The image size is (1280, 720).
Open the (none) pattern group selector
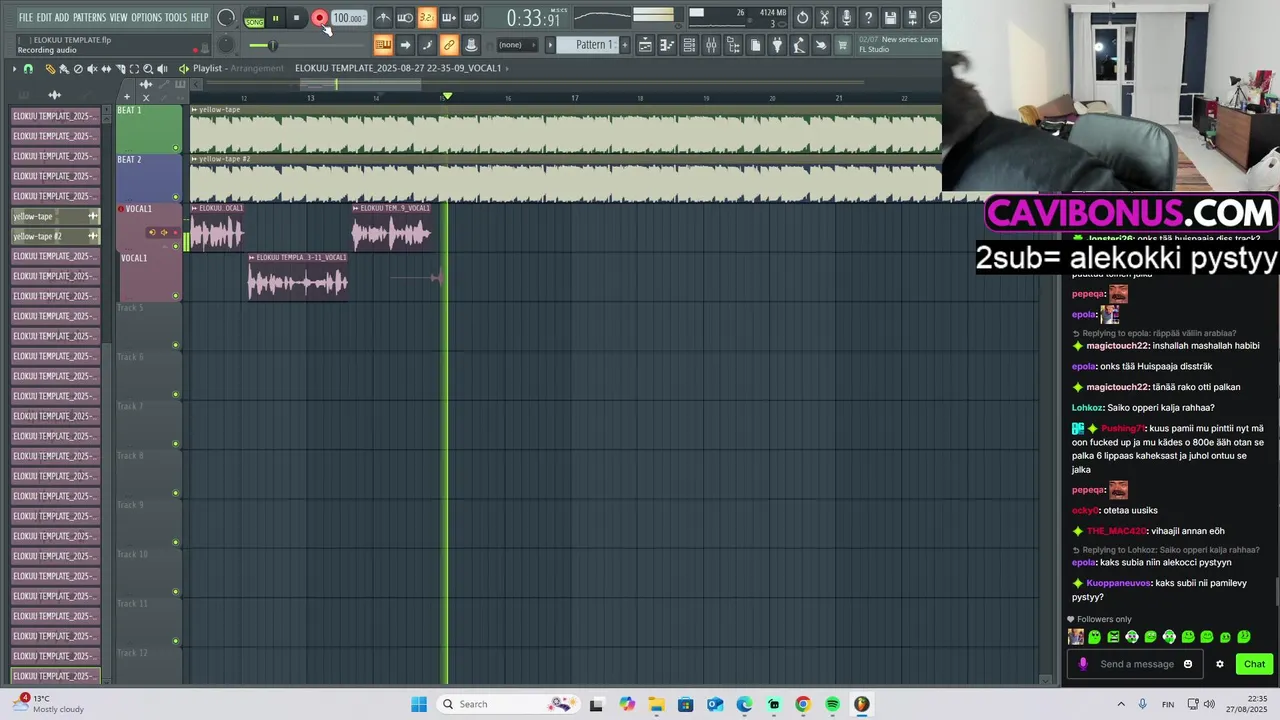516,45
